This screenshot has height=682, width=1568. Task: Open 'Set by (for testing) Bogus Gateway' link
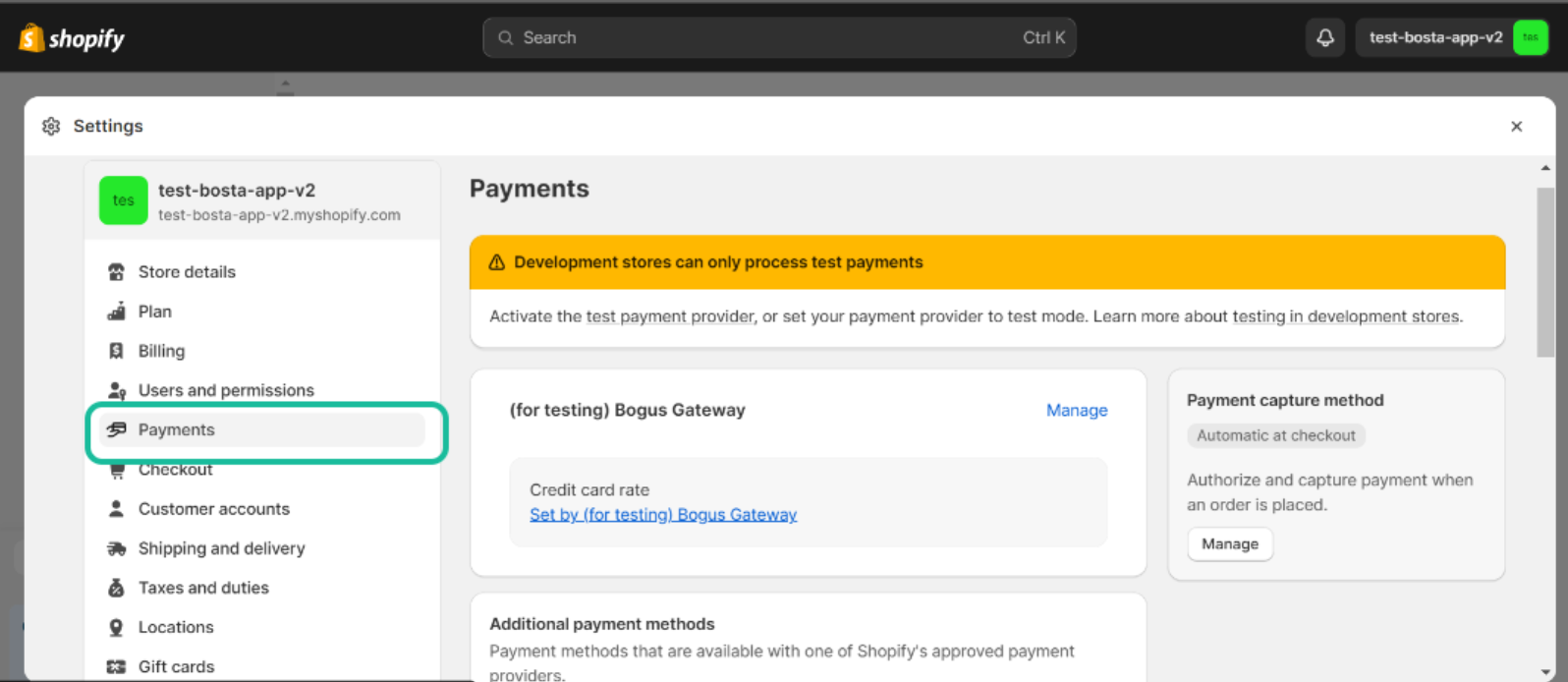click(663, 515)
